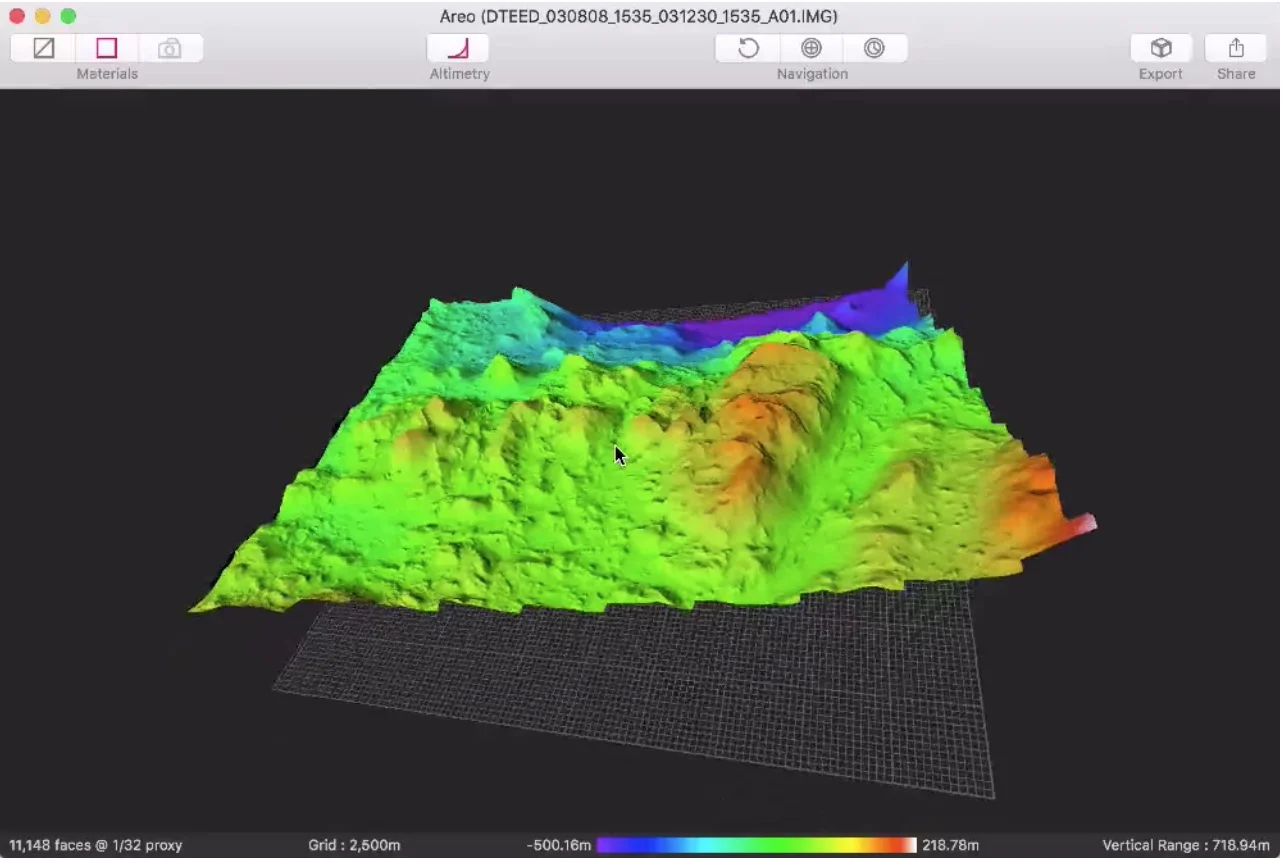Toggle the Altimetry curve button

[x=458, y=48]
